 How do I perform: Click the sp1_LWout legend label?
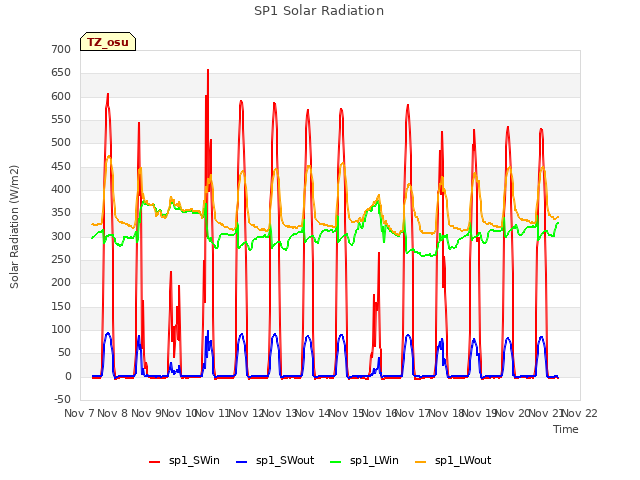pos(463,461)
